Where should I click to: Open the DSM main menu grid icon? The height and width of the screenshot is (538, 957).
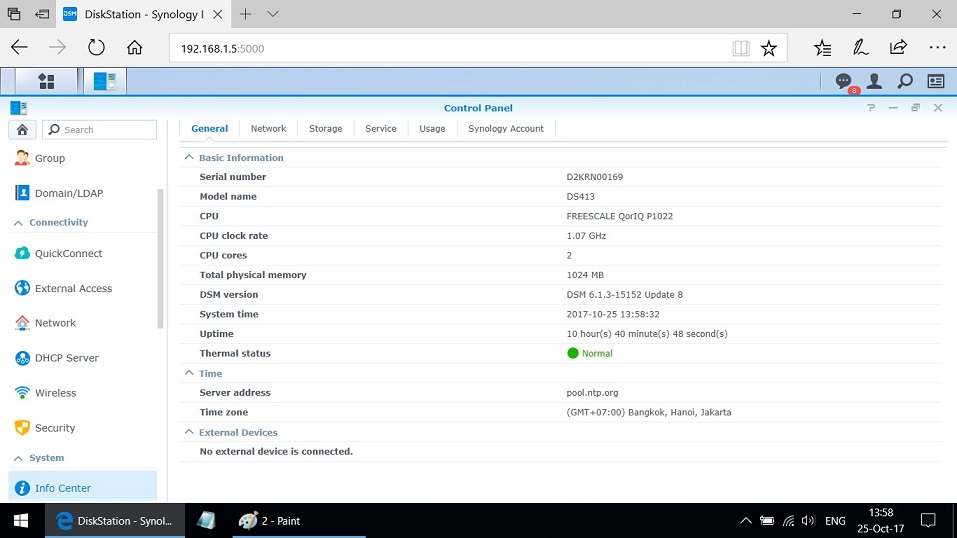46,81
